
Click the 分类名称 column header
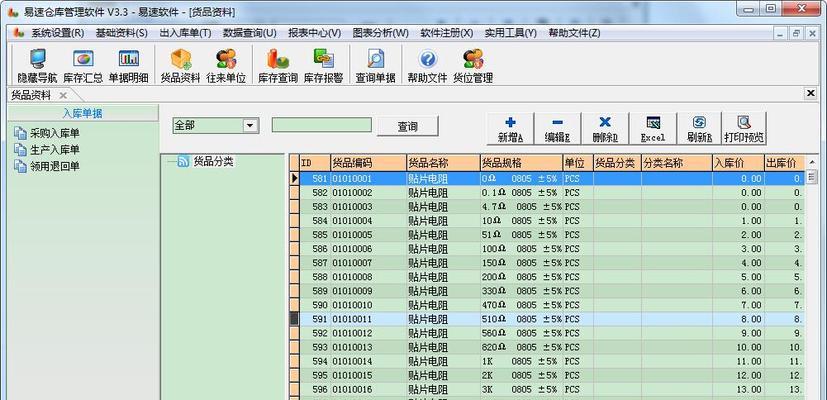point(677,163)
